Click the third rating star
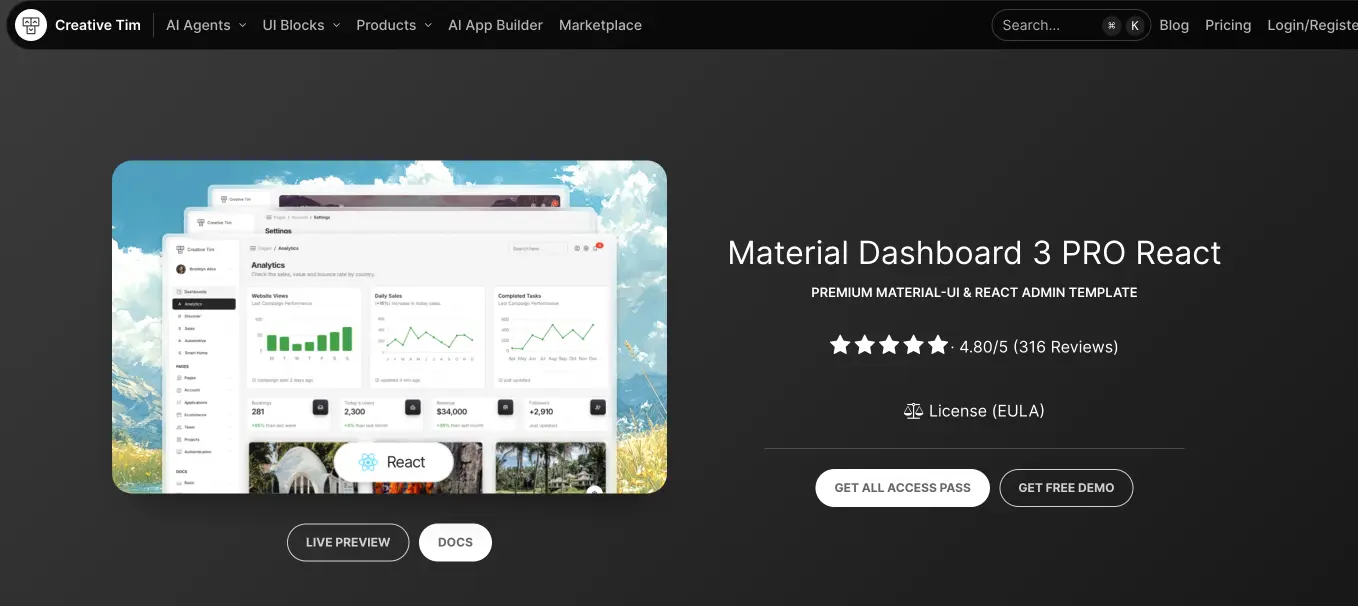The height and width of the screenshot is (606, 1358). [x=889, y=345]
